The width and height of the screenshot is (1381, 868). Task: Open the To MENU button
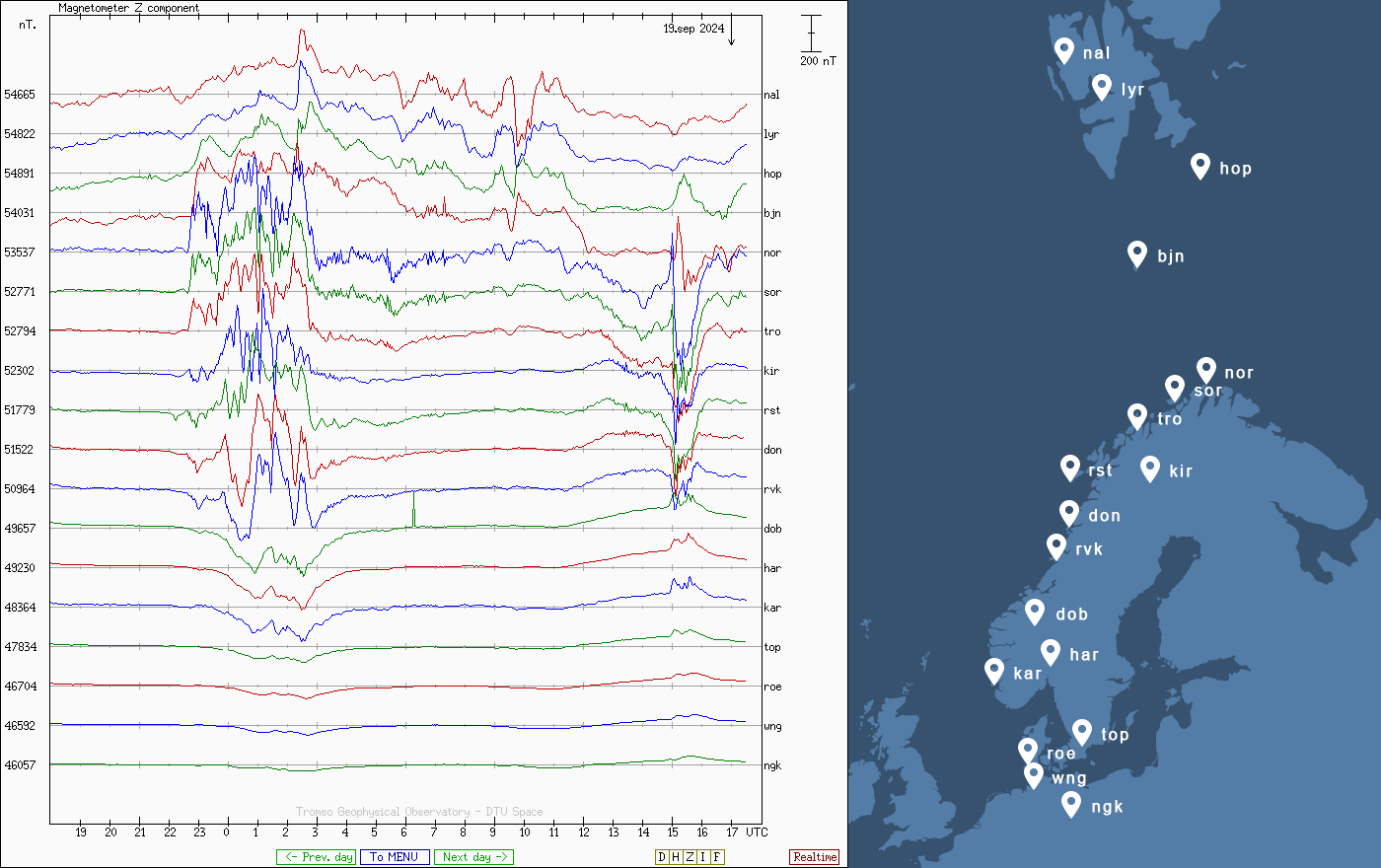395,857
